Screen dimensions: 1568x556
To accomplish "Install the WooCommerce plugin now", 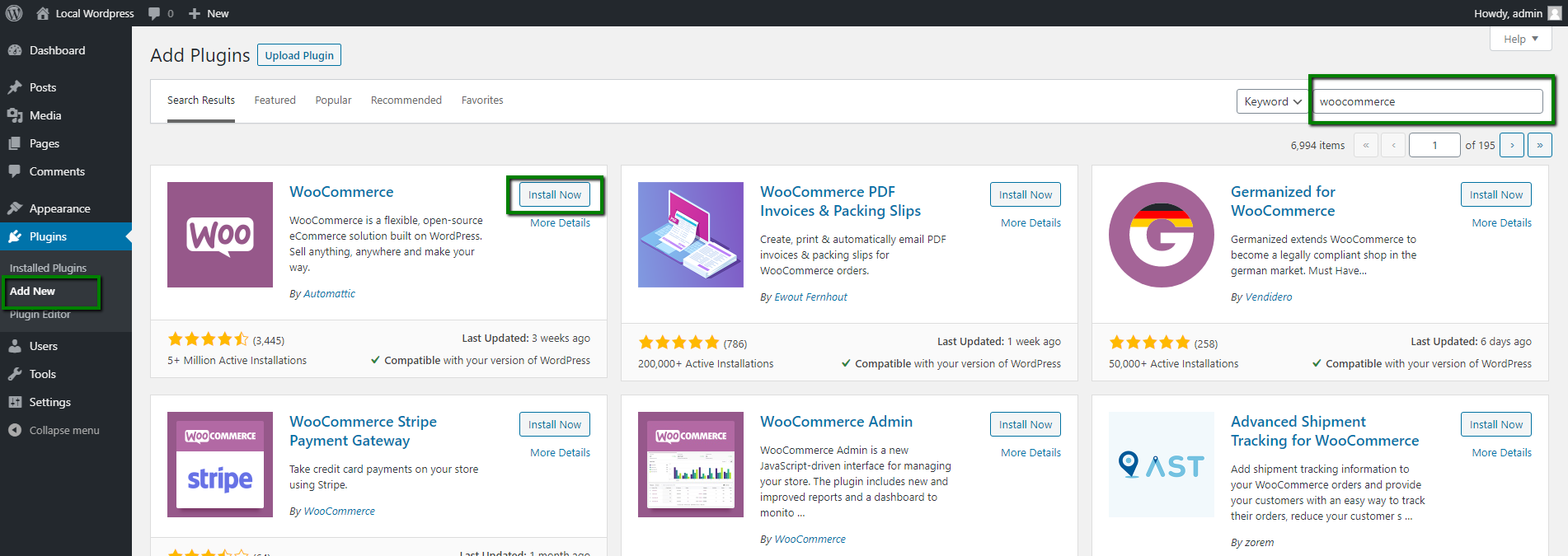I will pyautogui.click(x=555, y=194).
